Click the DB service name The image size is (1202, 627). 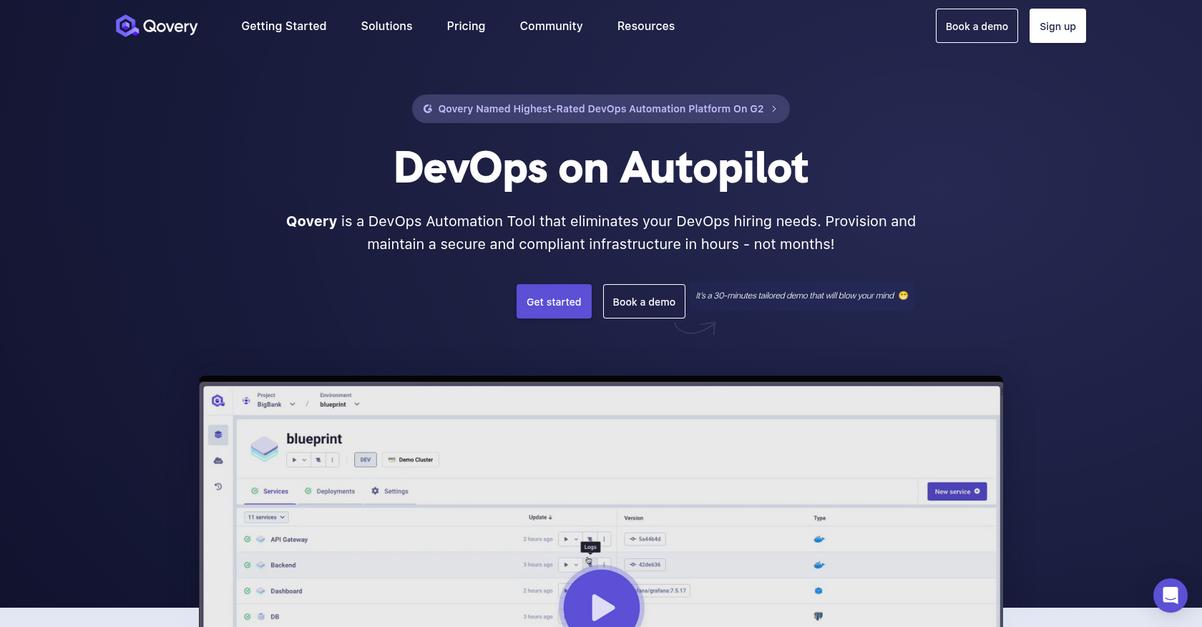tap(275, 617)
